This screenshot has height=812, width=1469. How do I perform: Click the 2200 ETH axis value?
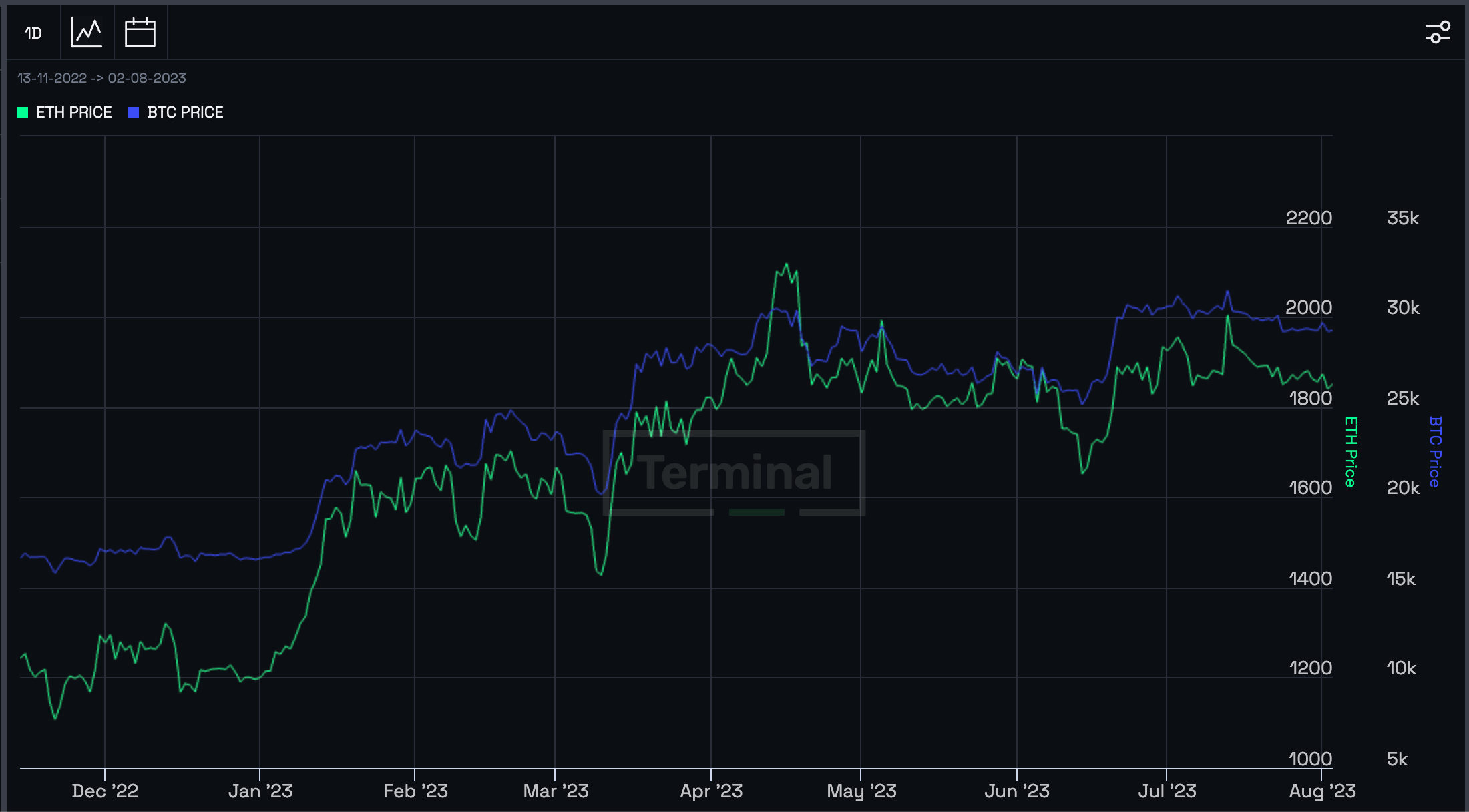[x=1309, y=218]
